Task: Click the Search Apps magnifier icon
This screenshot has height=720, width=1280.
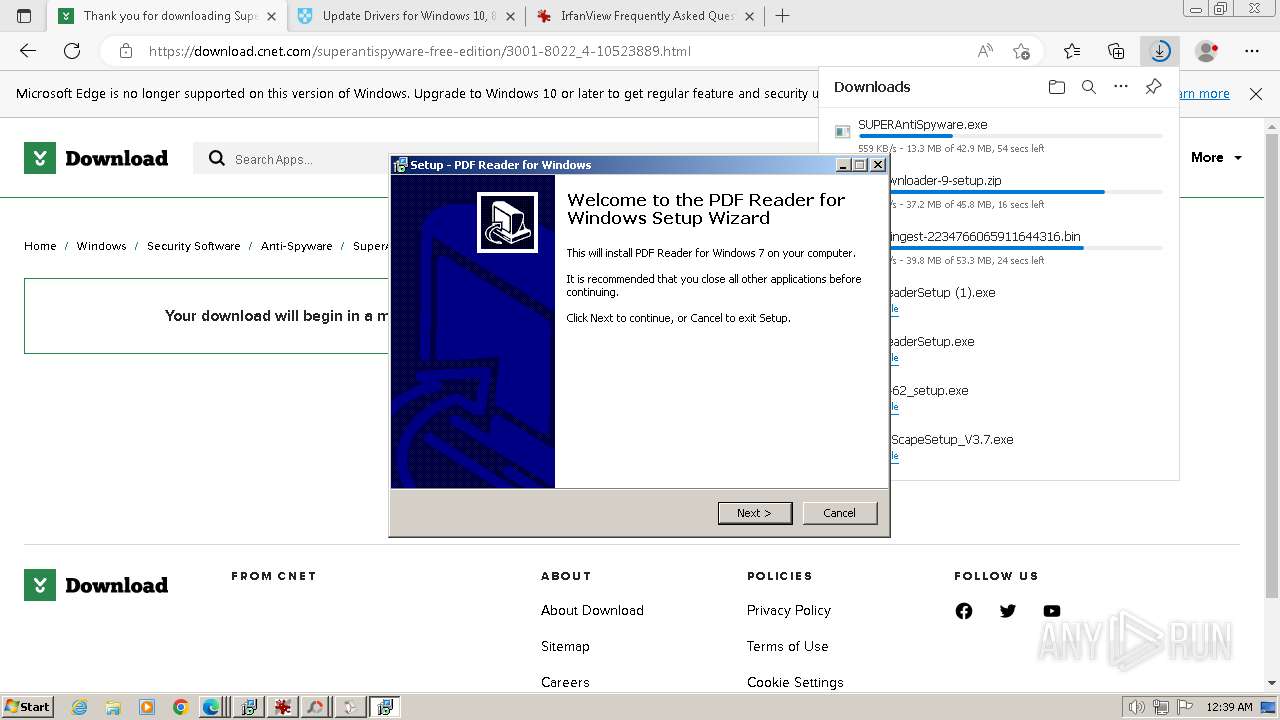Action: [x=216, y=159]
